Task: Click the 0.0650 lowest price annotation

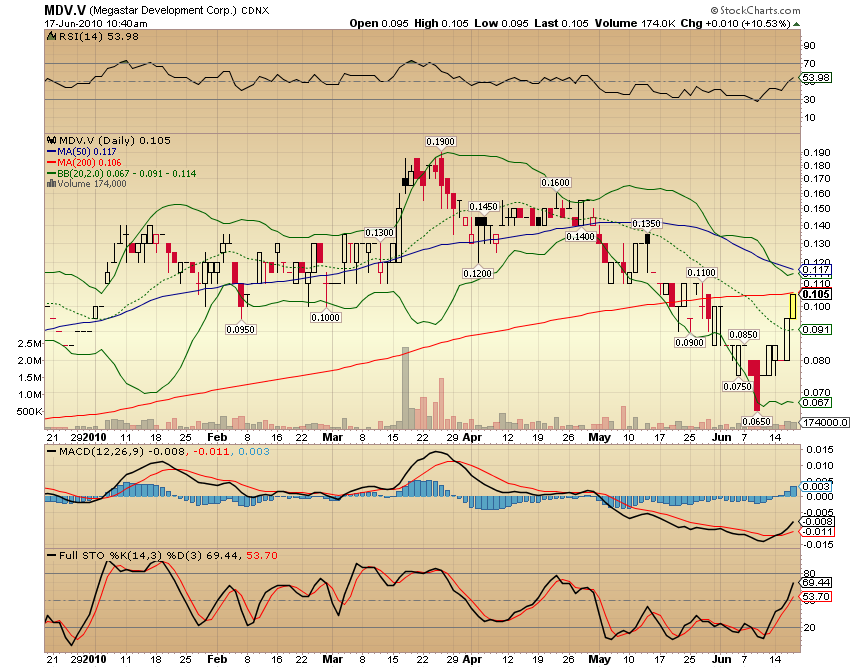Action: click(756, 421)
